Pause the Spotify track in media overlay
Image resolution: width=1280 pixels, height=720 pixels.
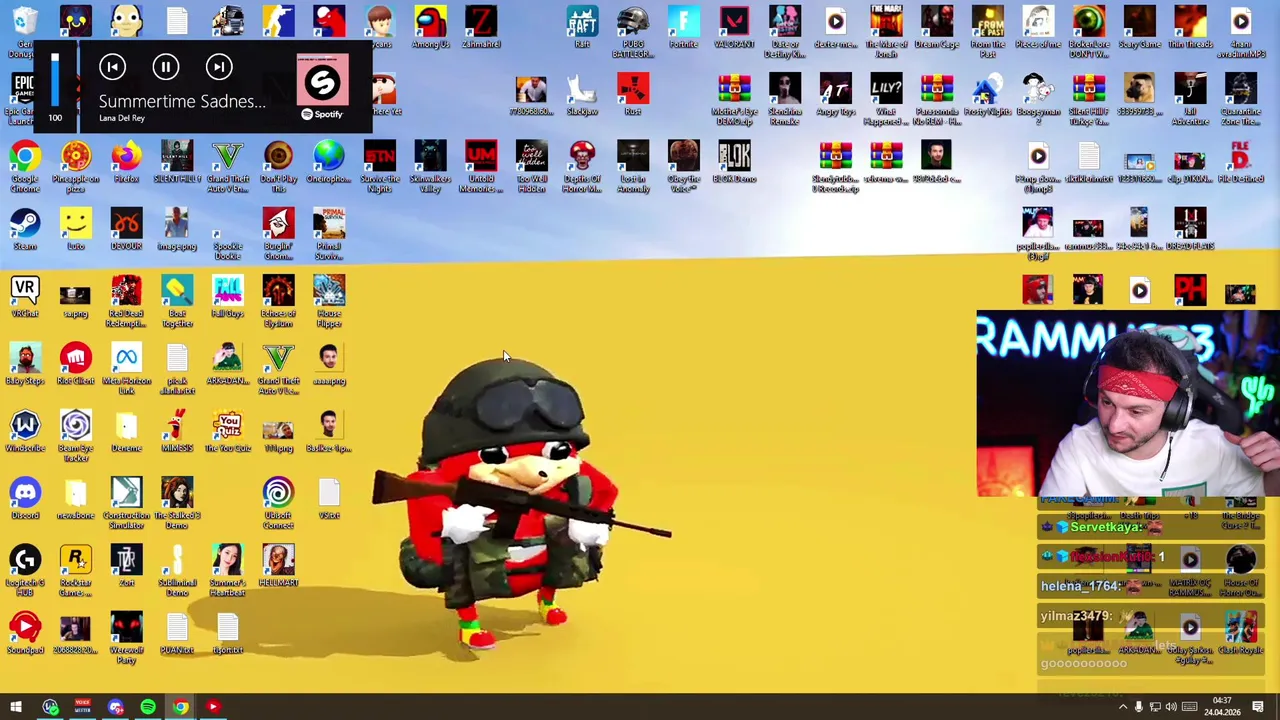click(x=166, y=67)
